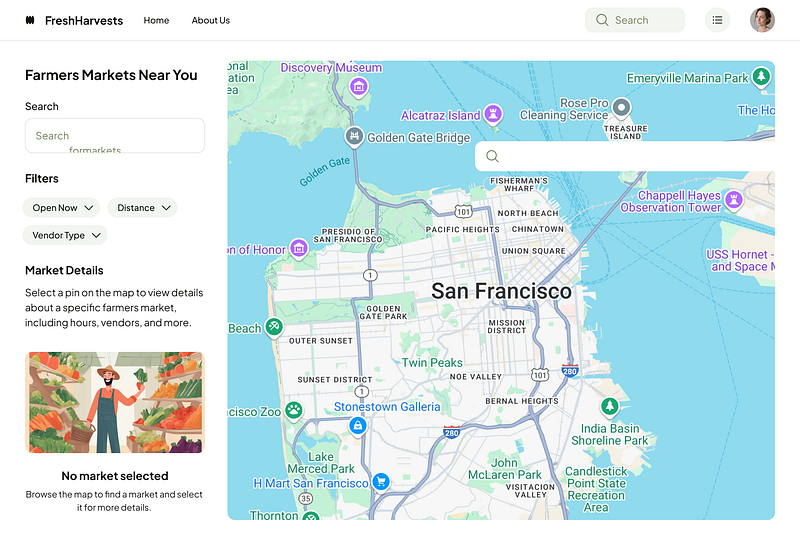This screenshot has width=800, height=540.
Task: Click the Highway 101 shield near North Beach
Action: point(463,211)
